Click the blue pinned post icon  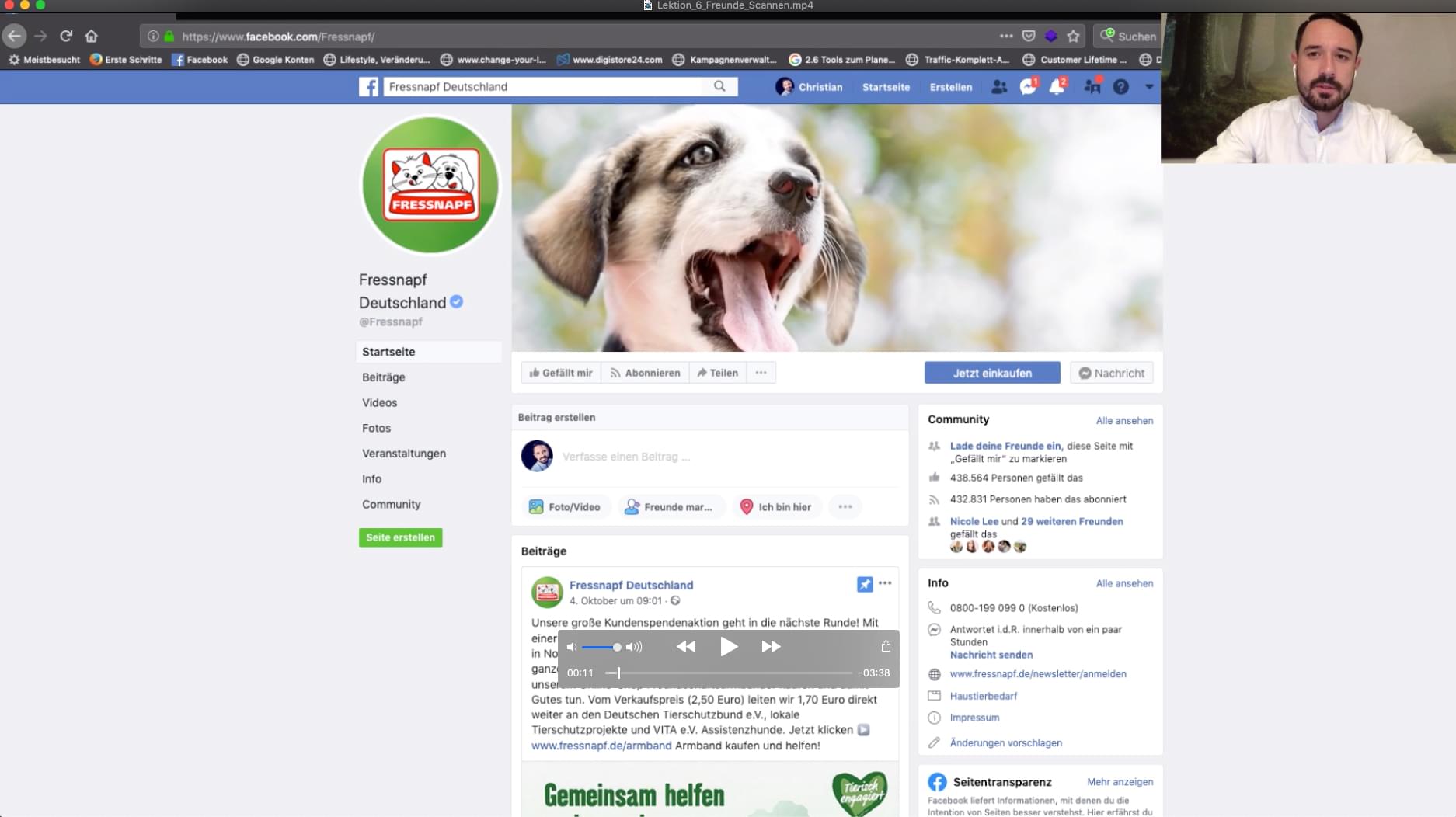pos(865,584)
